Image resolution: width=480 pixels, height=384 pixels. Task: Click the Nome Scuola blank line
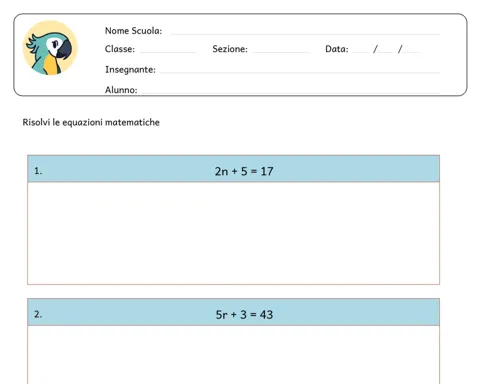305,34
